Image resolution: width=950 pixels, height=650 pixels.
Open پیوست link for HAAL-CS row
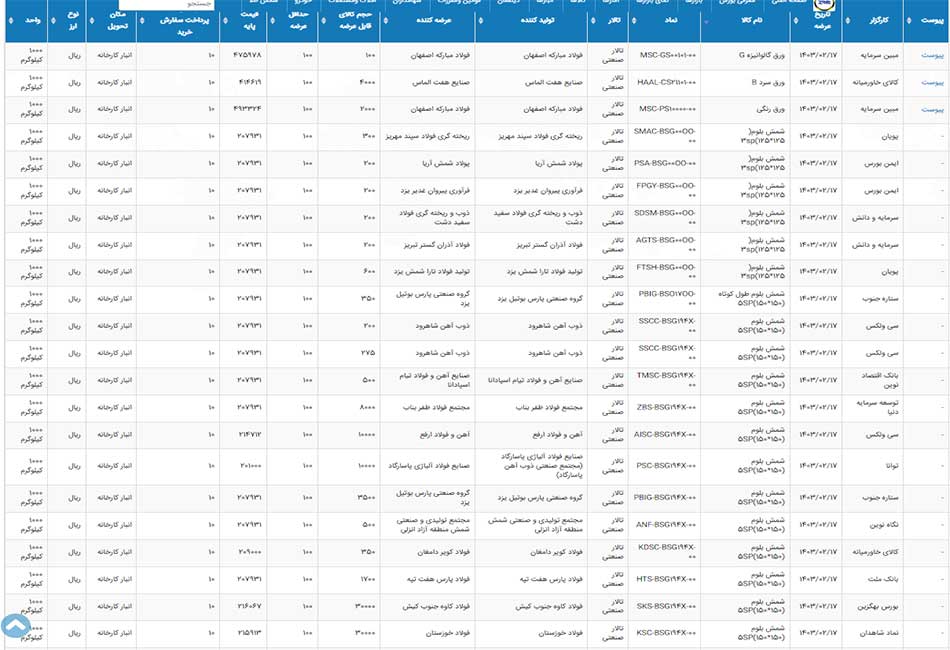[x=932, y=82]
